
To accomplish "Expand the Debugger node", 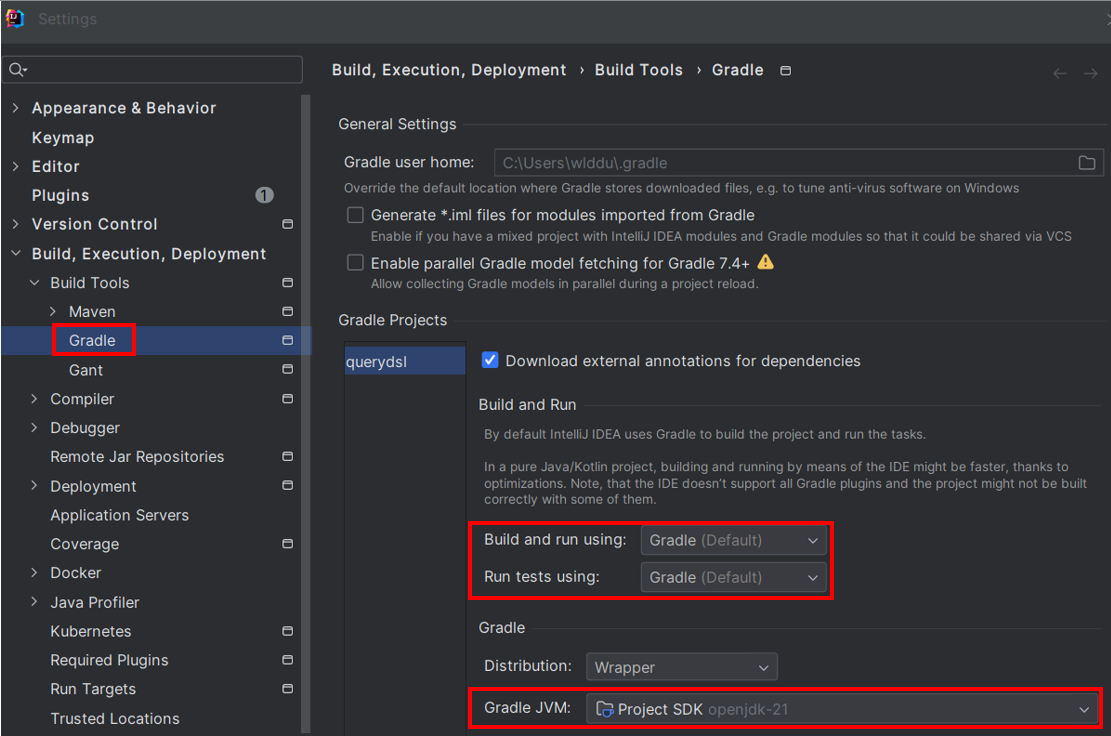I will tap(34, 428).
